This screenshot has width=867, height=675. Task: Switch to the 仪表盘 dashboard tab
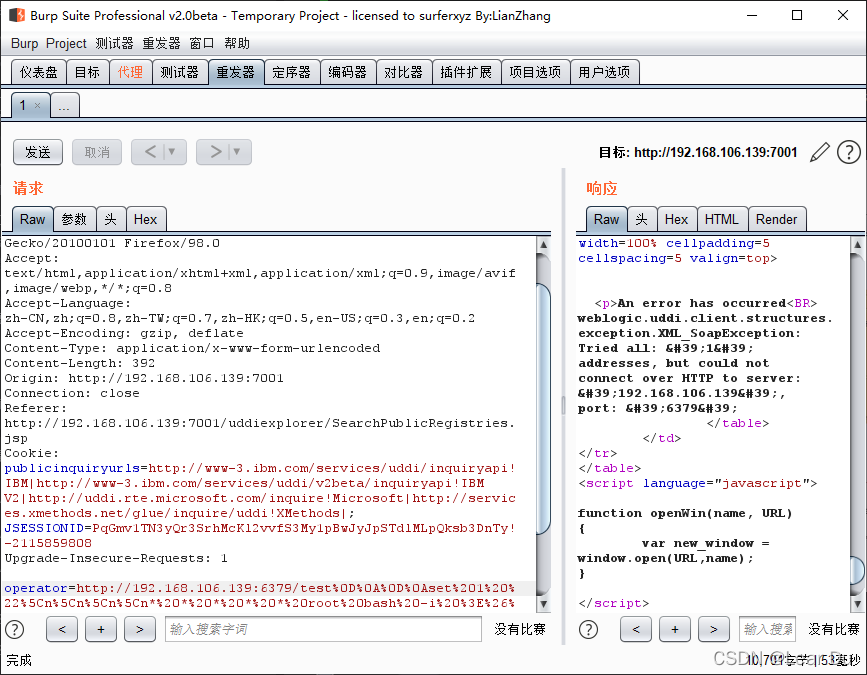click(x=39, y=72)
